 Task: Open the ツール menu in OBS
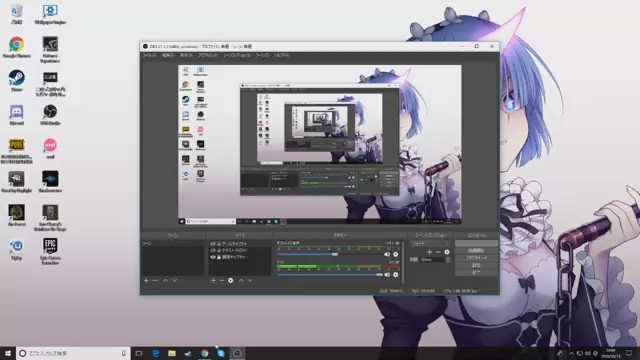pyautogui.click(x=262, y=55)
